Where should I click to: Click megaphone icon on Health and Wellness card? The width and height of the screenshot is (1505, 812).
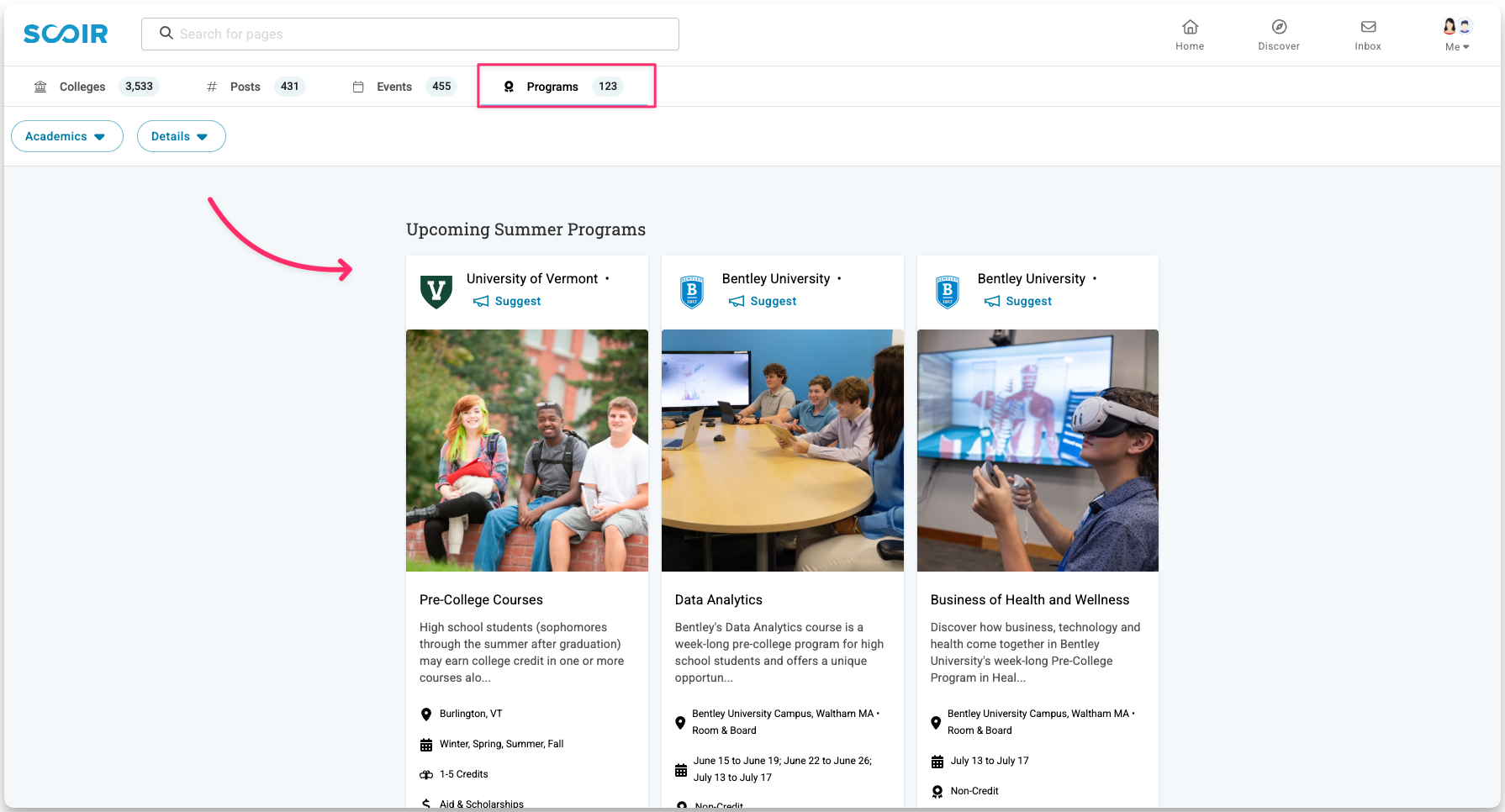[992, 301]
